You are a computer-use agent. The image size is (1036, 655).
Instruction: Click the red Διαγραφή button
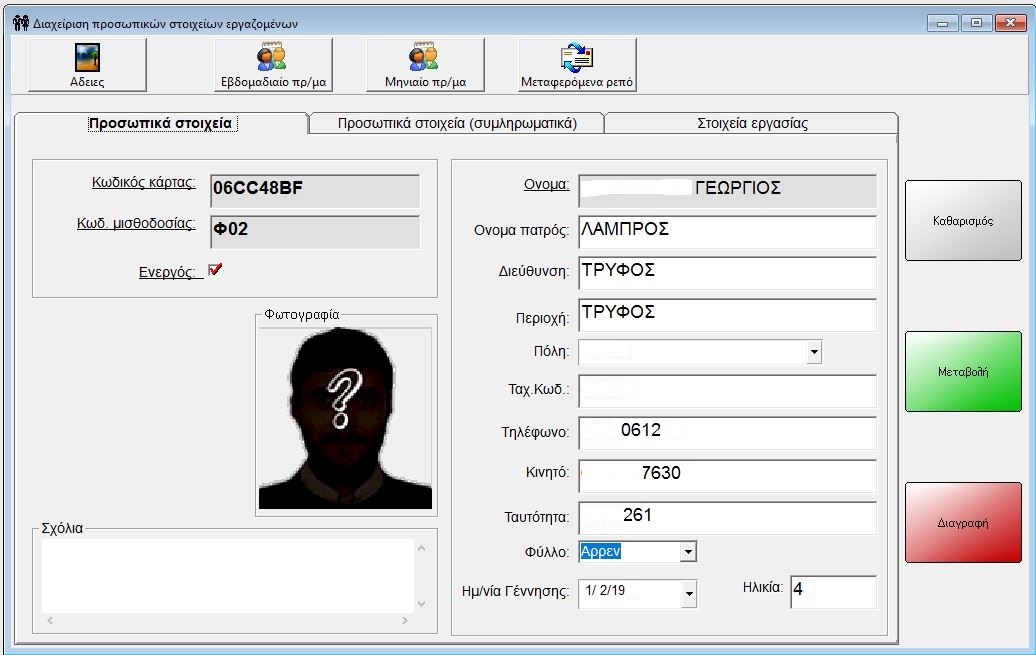963,522
